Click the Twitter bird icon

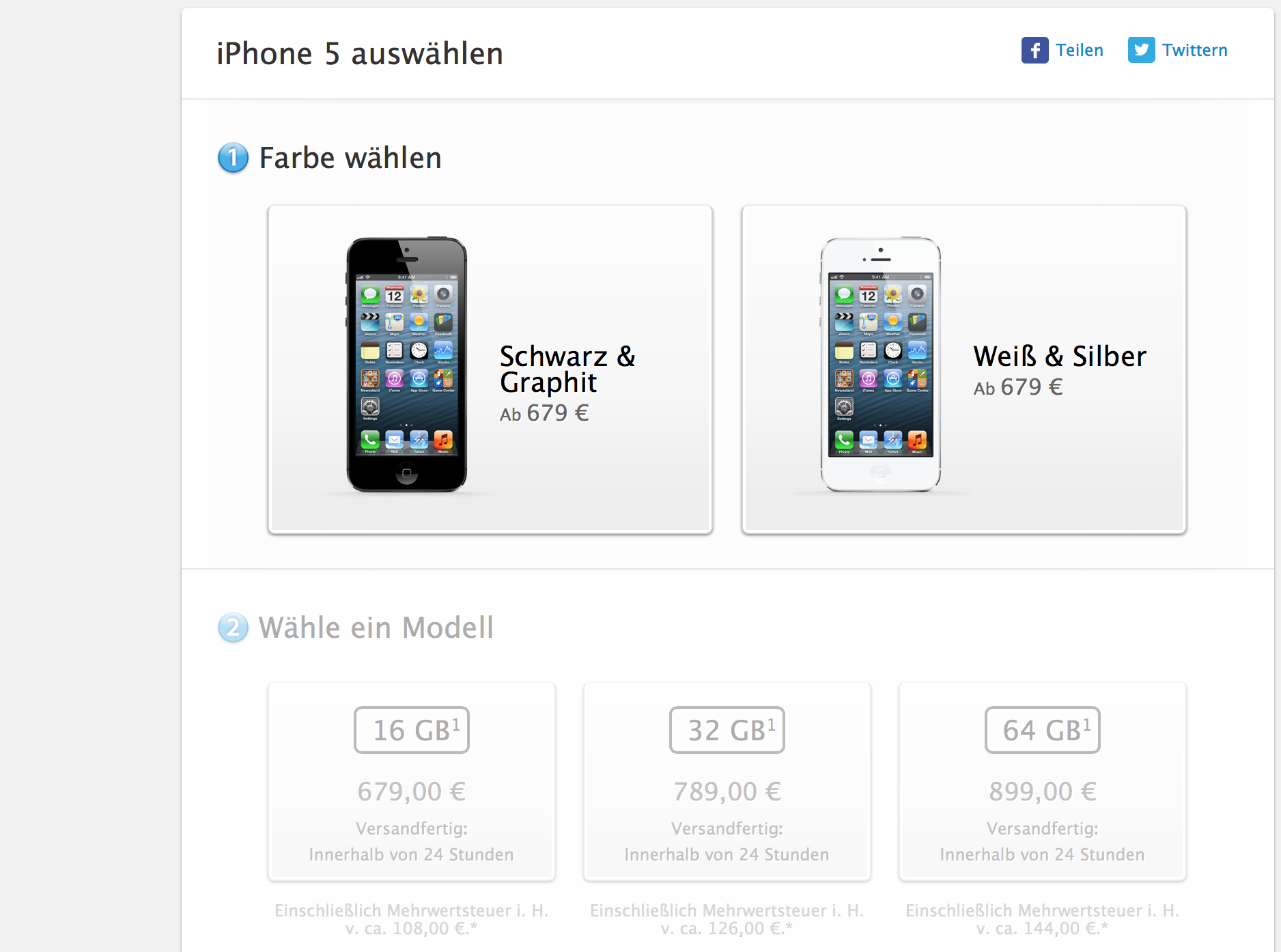coord(1141,50)
